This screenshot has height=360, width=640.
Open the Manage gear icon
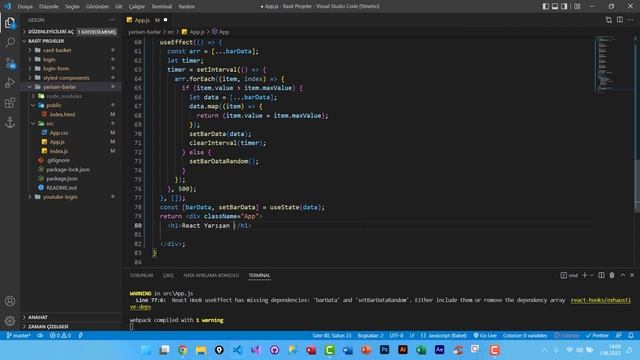10,321
